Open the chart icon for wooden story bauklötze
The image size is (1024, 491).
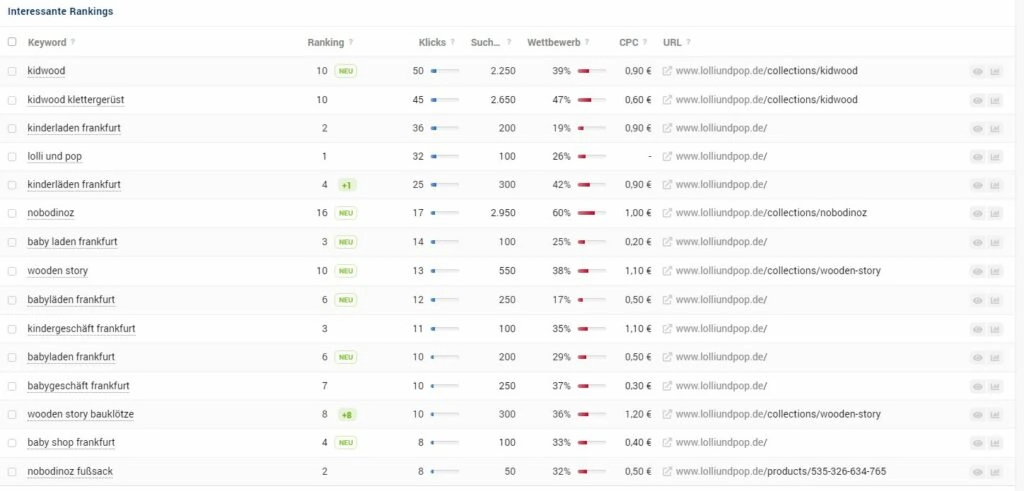point(995,415)
